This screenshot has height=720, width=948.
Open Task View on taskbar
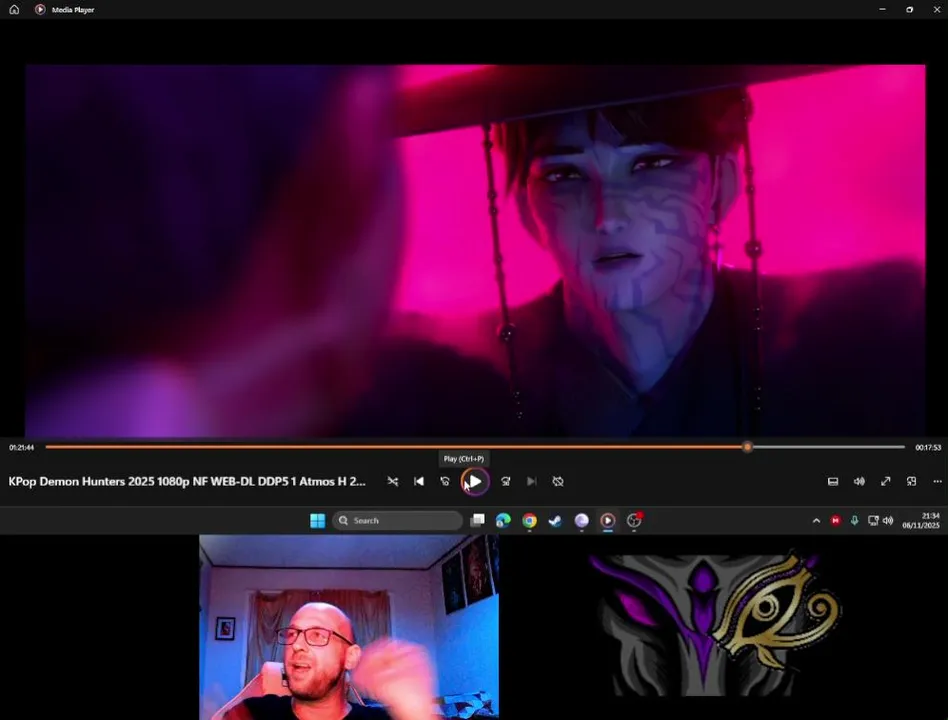(478, 521)
